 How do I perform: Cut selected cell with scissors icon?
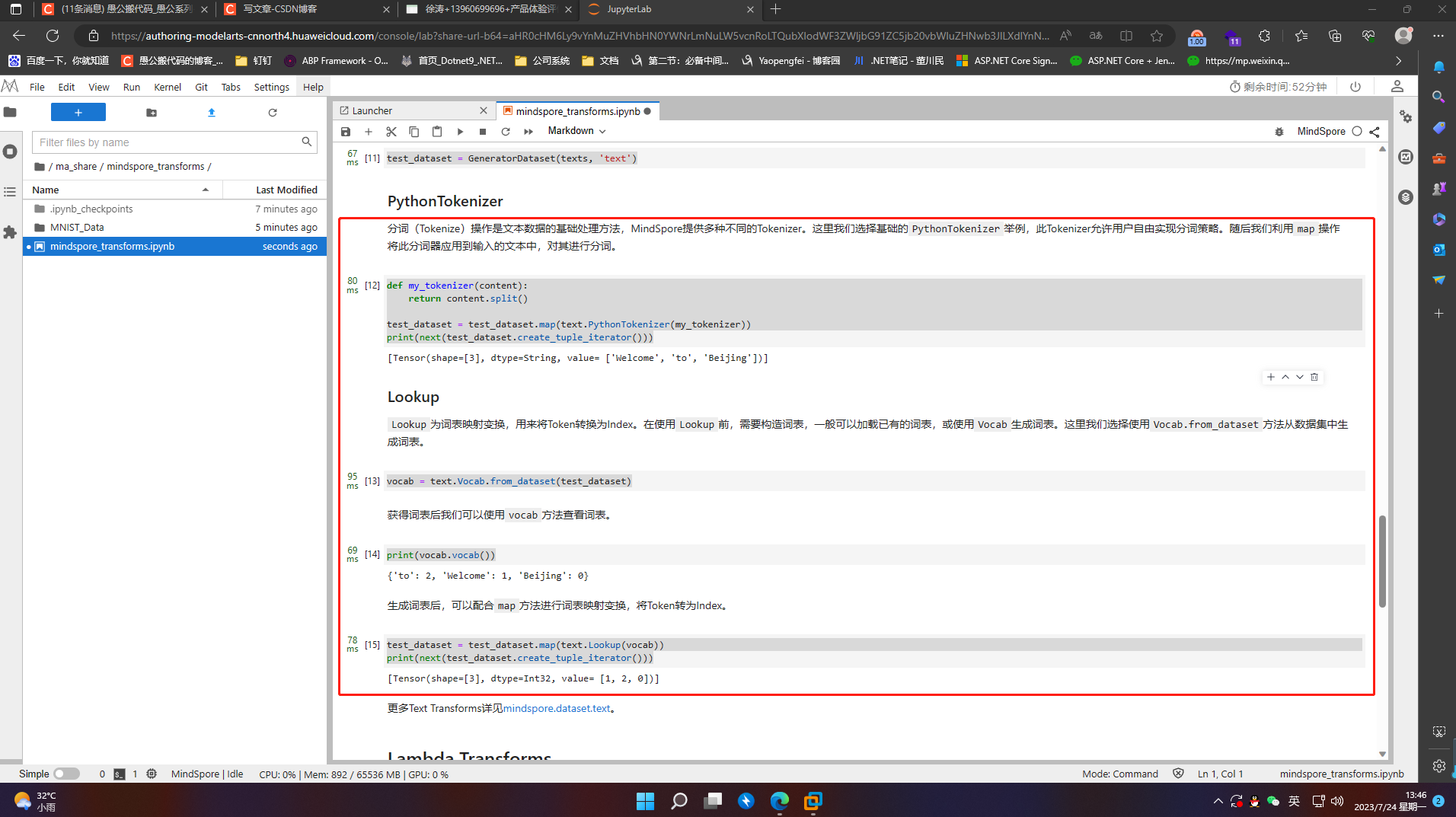tap(391, 132)
